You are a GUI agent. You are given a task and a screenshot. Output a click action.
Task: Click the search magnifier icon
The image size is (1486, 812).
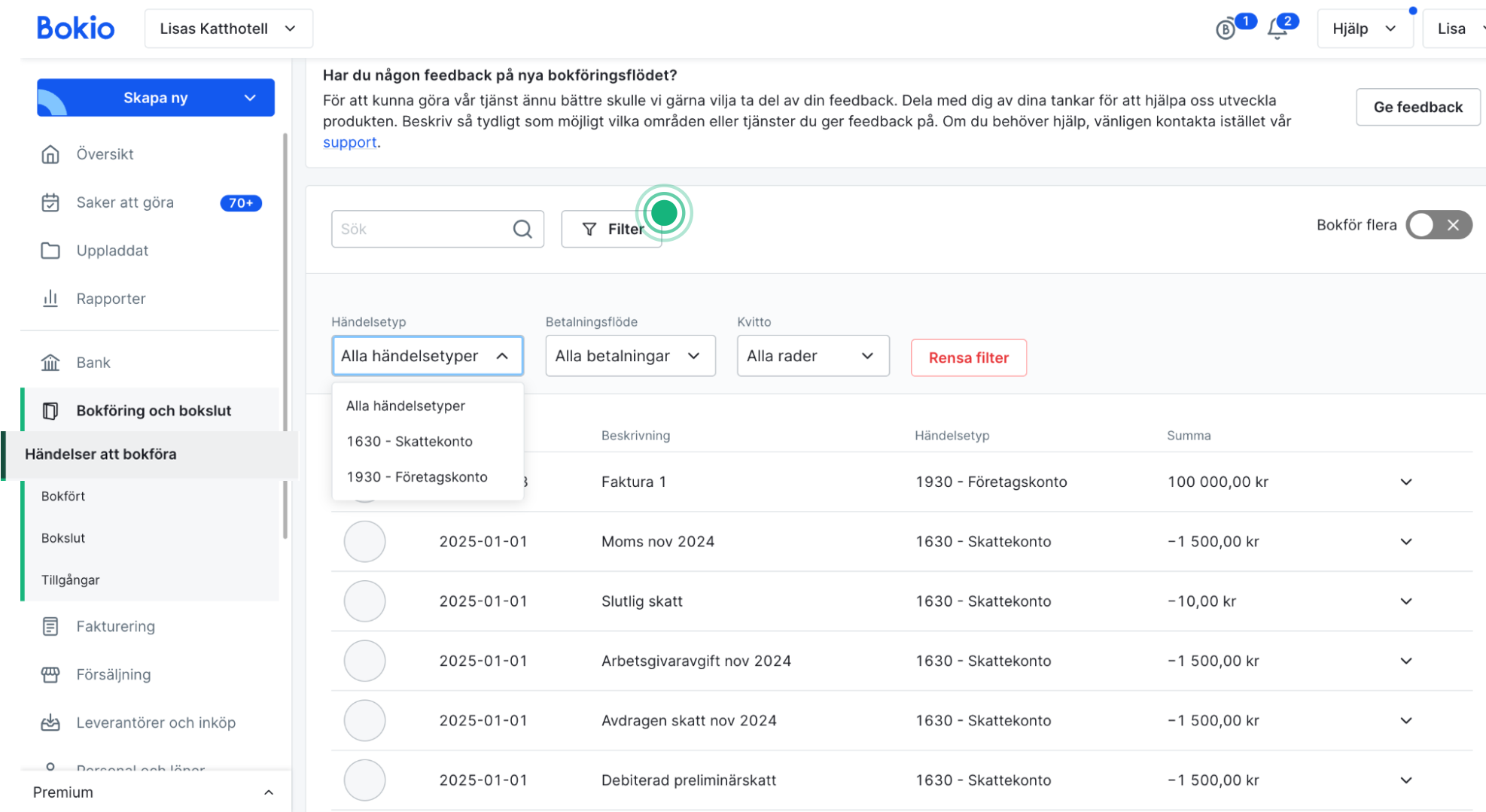pos(522,229)
